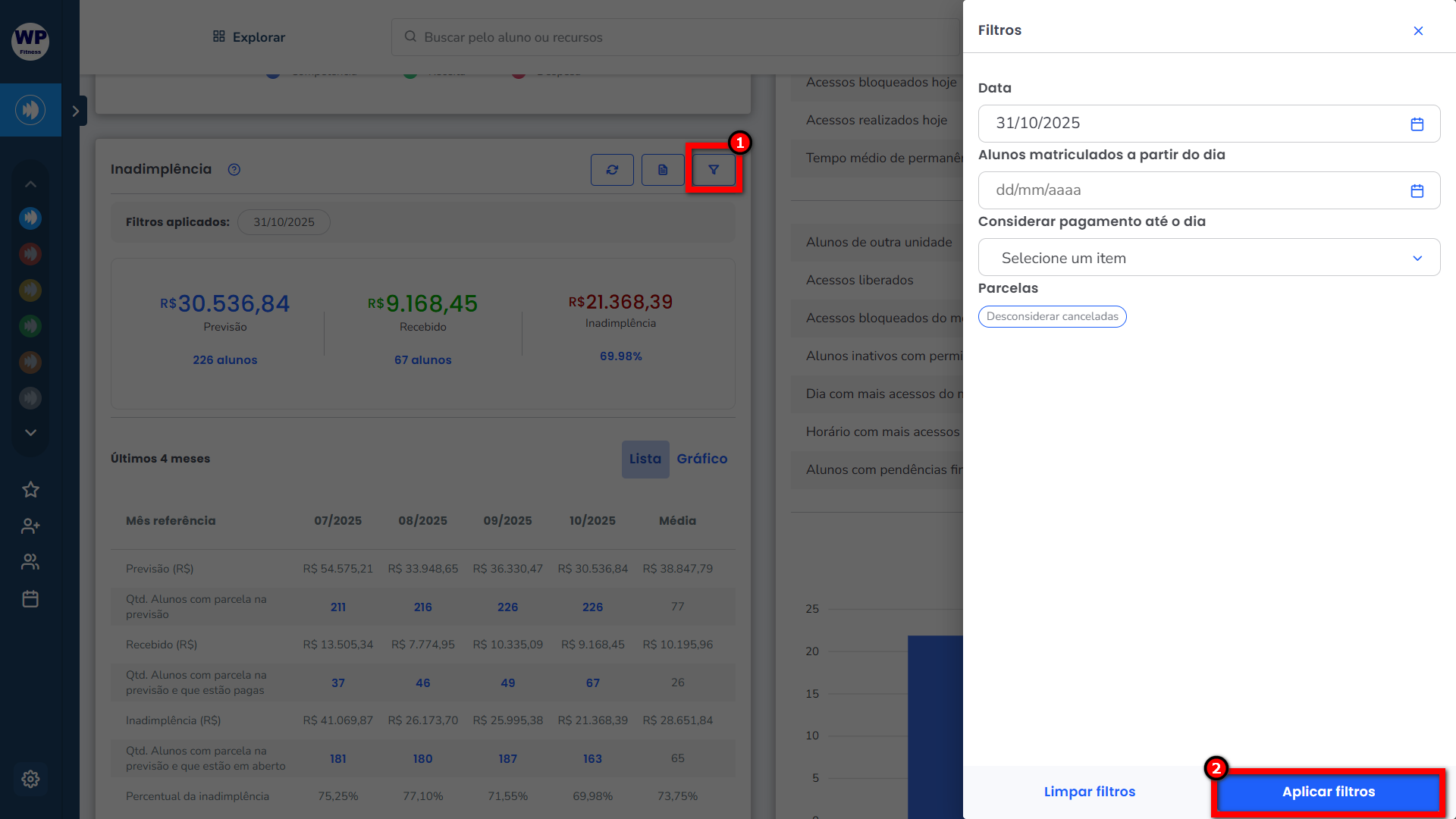Screen dimensions: 1456x819
Task: Click Aplicar filtros button
Action: pyautogui.click(x=1328, y=792)
